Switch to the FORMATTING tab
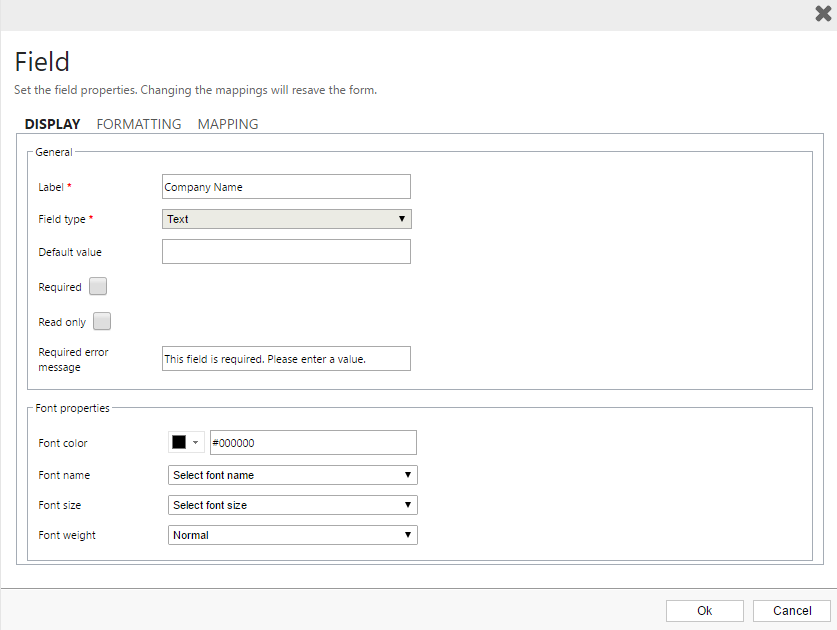Viewport: 837px width, 630px height. tap(138, 124)
